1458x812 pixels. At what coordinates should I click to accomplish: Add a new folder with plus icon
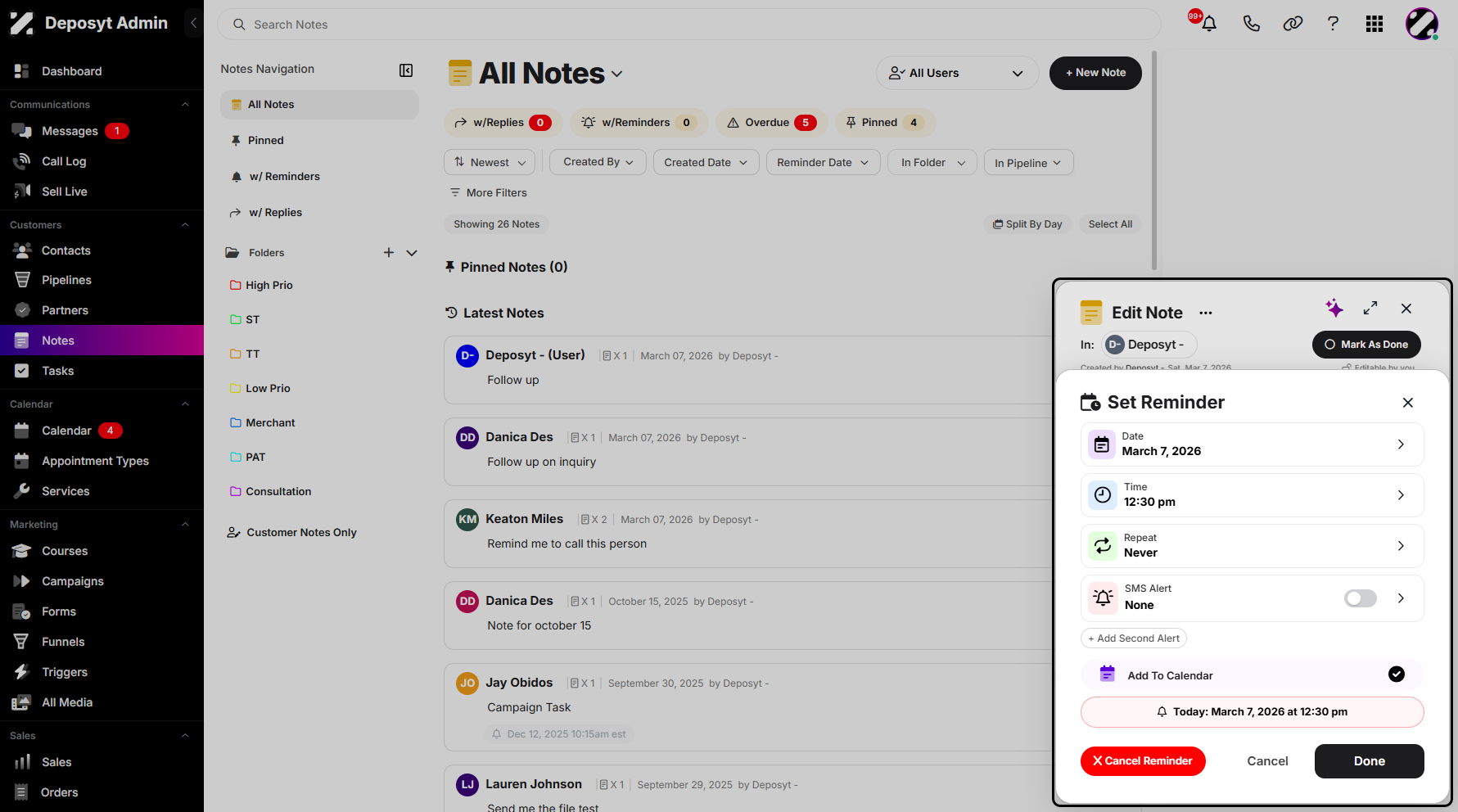(389, 253)
